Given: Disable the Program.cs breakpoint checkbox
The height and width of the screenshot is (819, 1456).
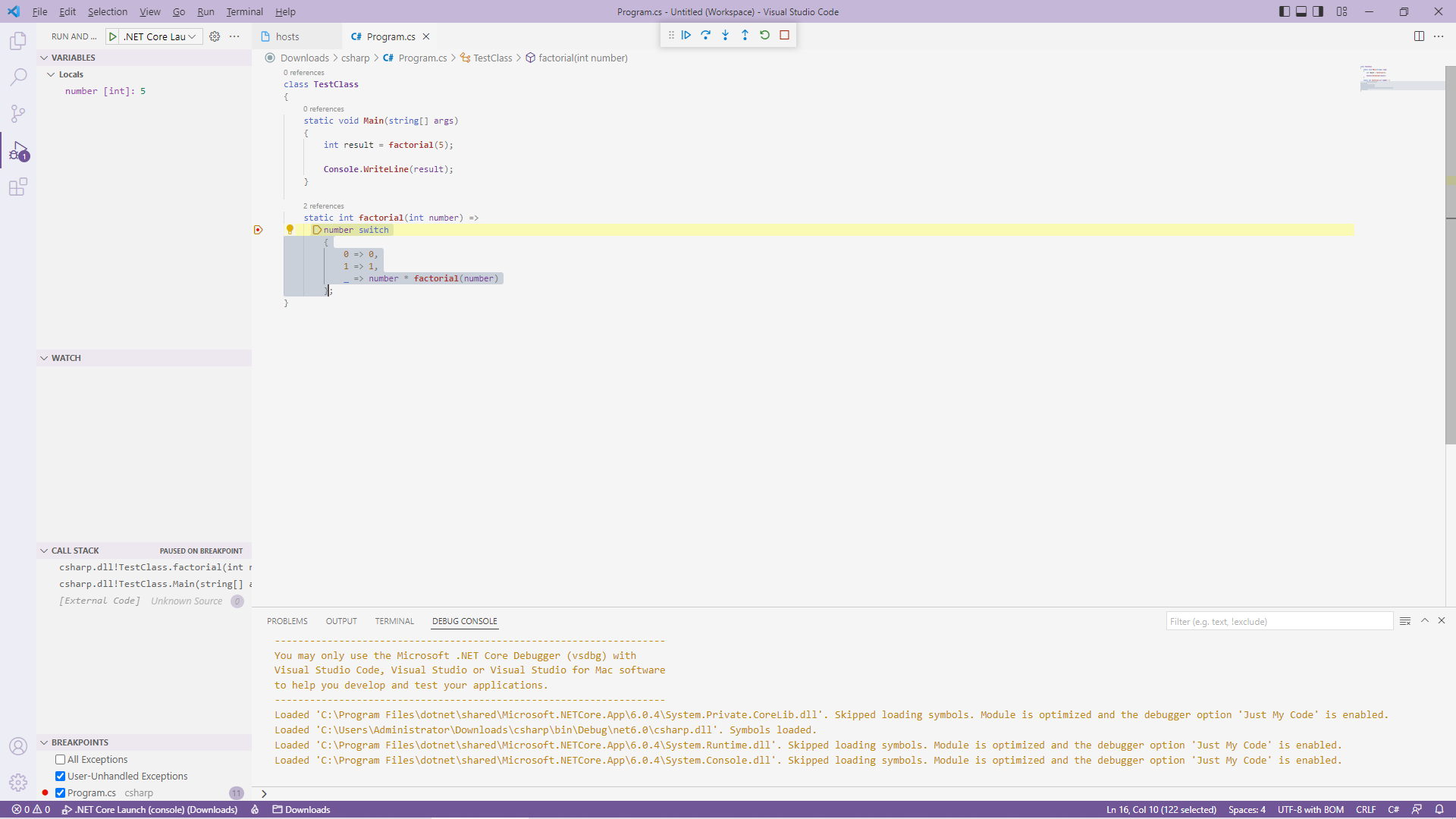Looking at the screenshot, I should pyautogui.click(x=60, y=792).
